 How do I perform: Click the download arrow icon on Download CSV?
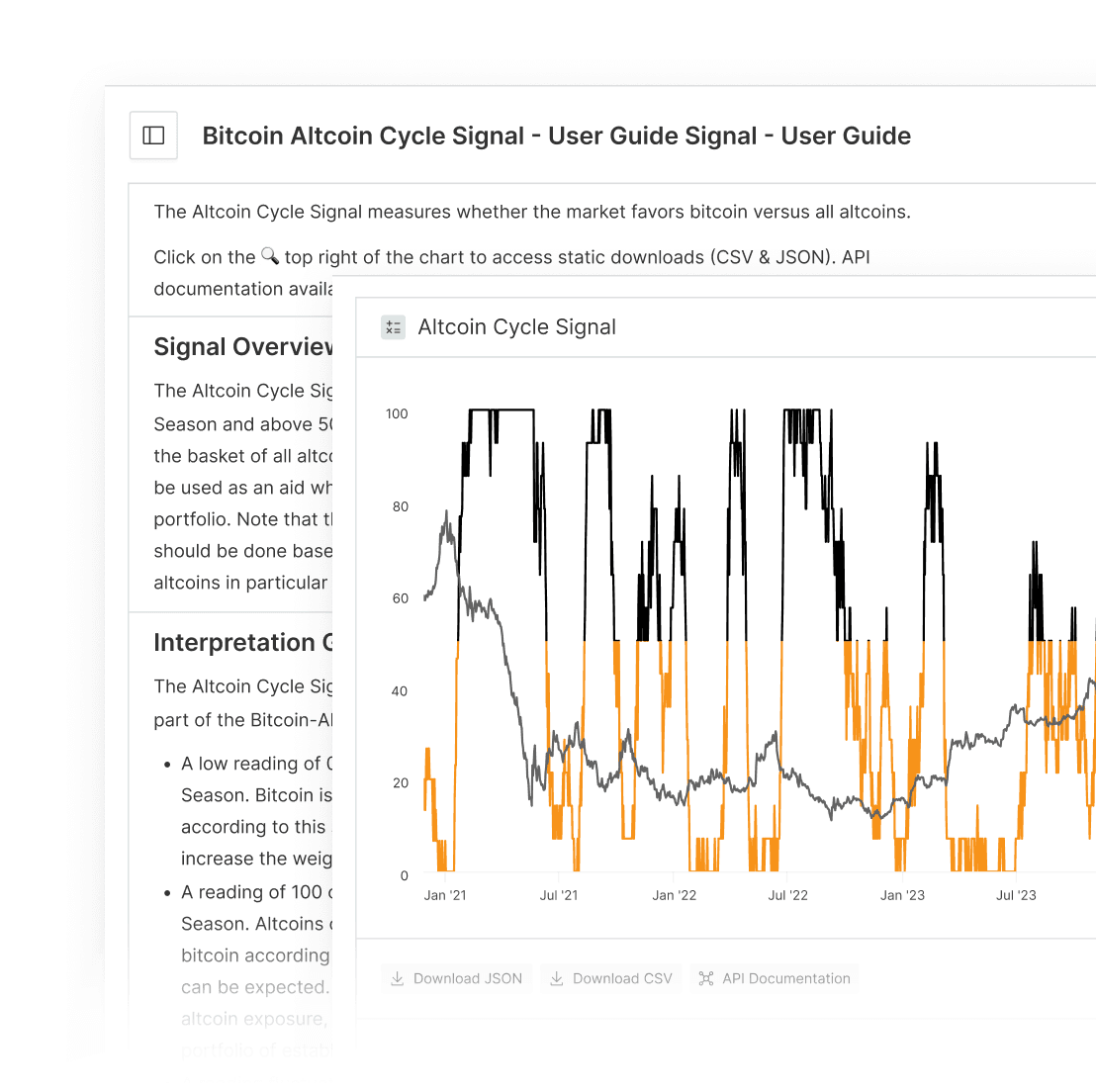pos(557,977)
